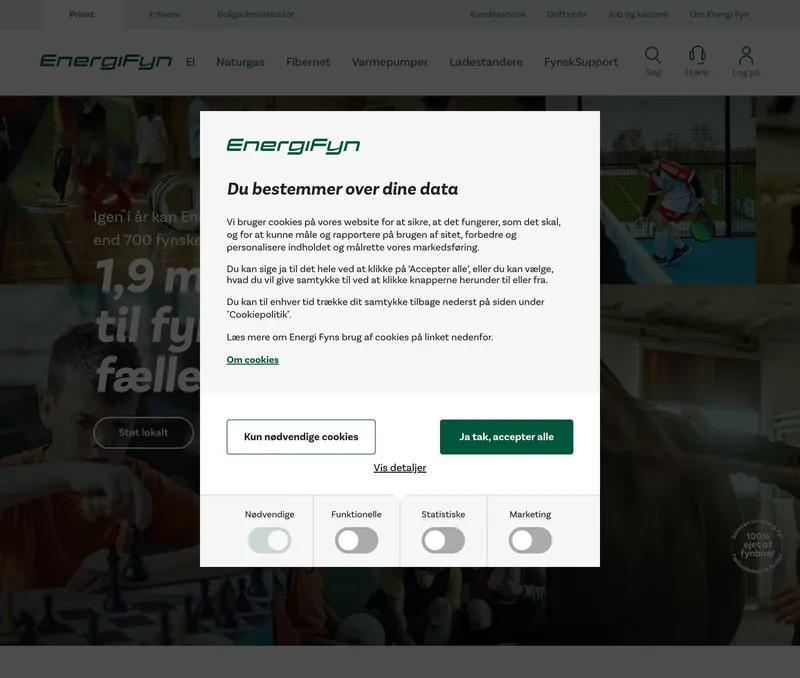Screen dimensions: 800x678
Task: Open the Naturgas menu
Action: (240, 62)
